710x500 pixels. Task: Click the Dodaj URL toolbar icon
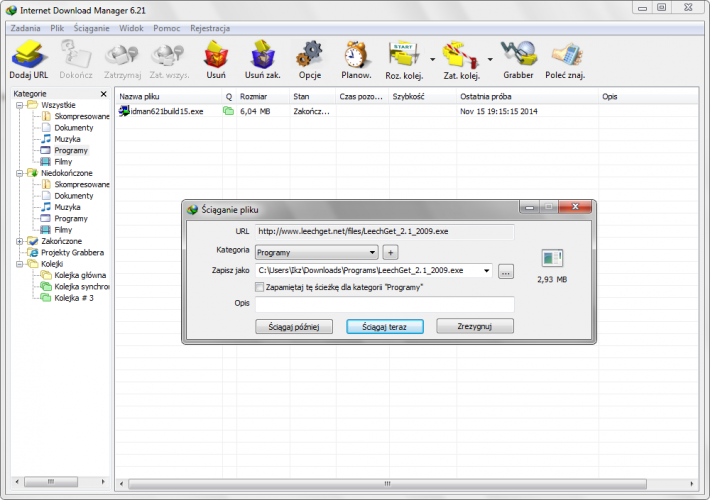(x=29, y=54)
